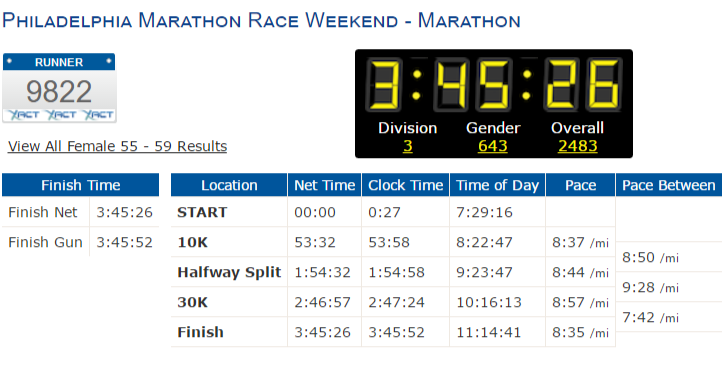Click the Philadelphia Marathon Race Weekend title

pos(261,21)
